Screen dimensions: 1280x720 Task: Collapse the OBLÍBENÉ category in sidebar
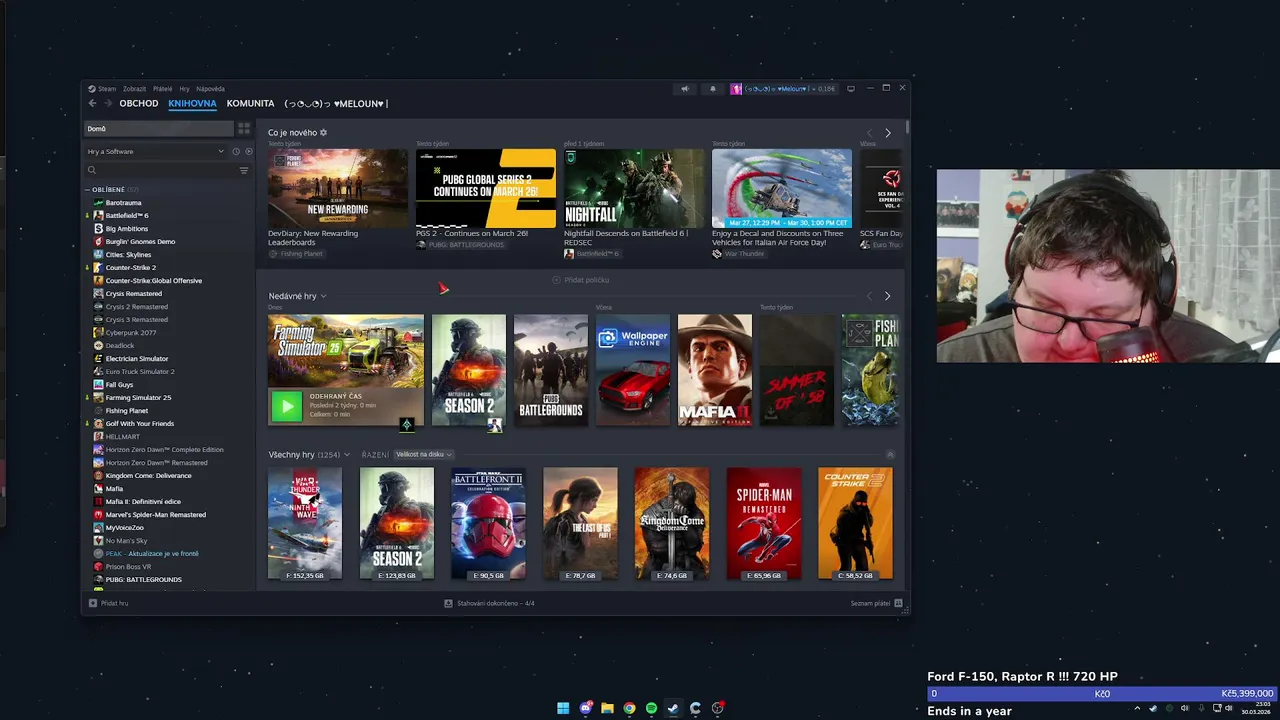(88, 190)
